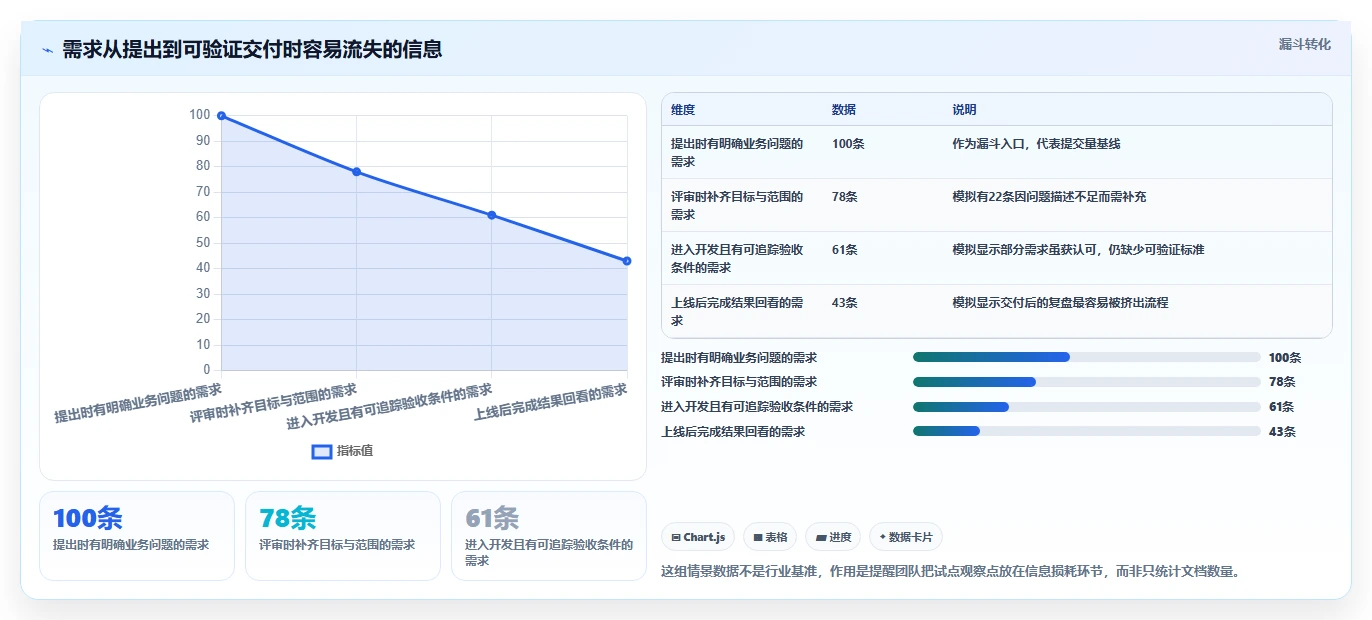Click the 0 tick on the y-axis
The height and width of the screenshot is (620, 1372).
(207, 370)
